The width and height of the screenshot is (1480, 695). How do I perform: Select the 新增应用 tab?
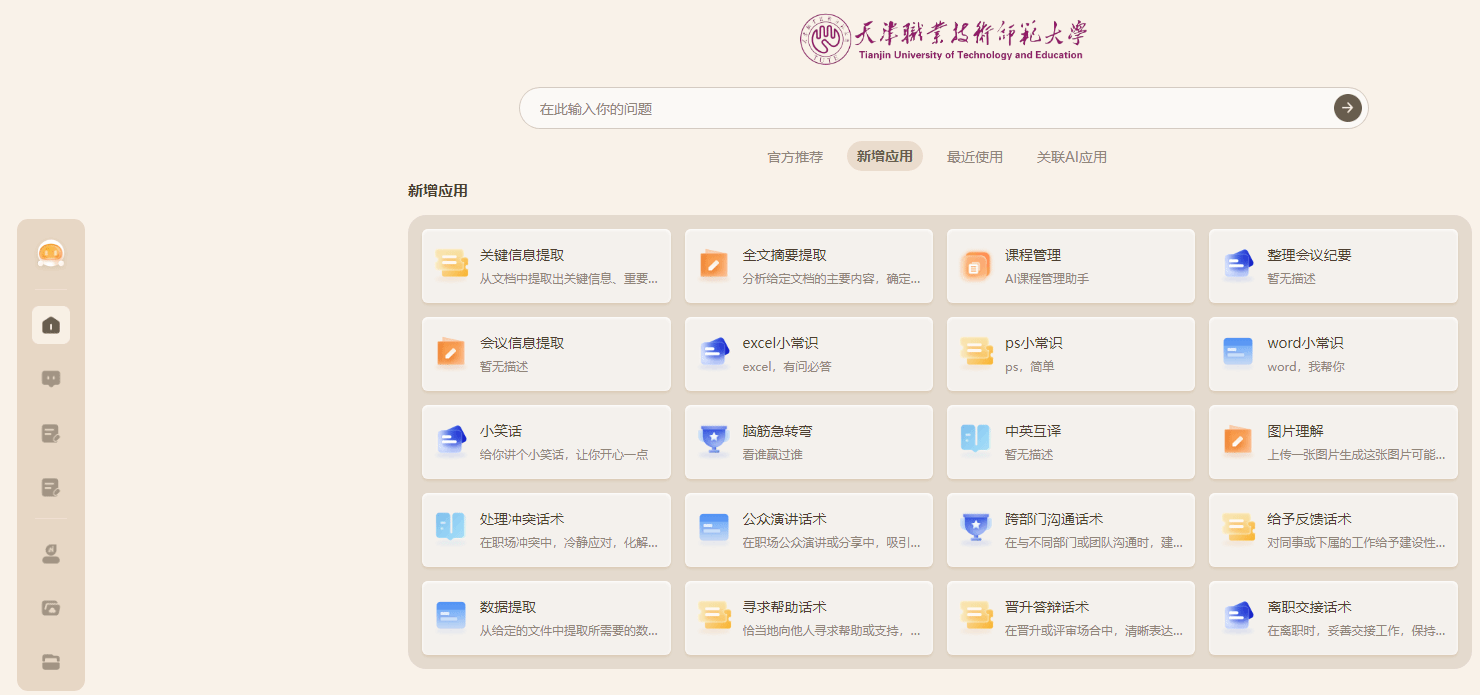pyautogui.click(x=885, y=157)
